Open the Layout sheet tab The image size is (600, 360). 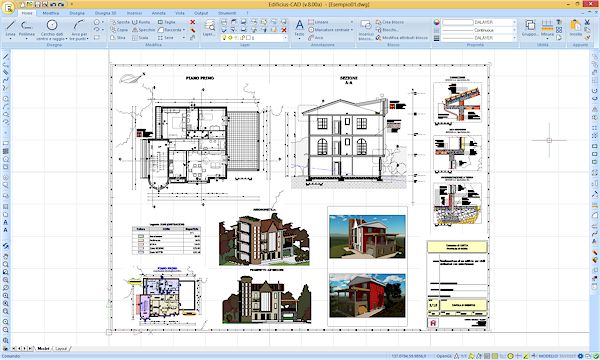coord(61,349)
